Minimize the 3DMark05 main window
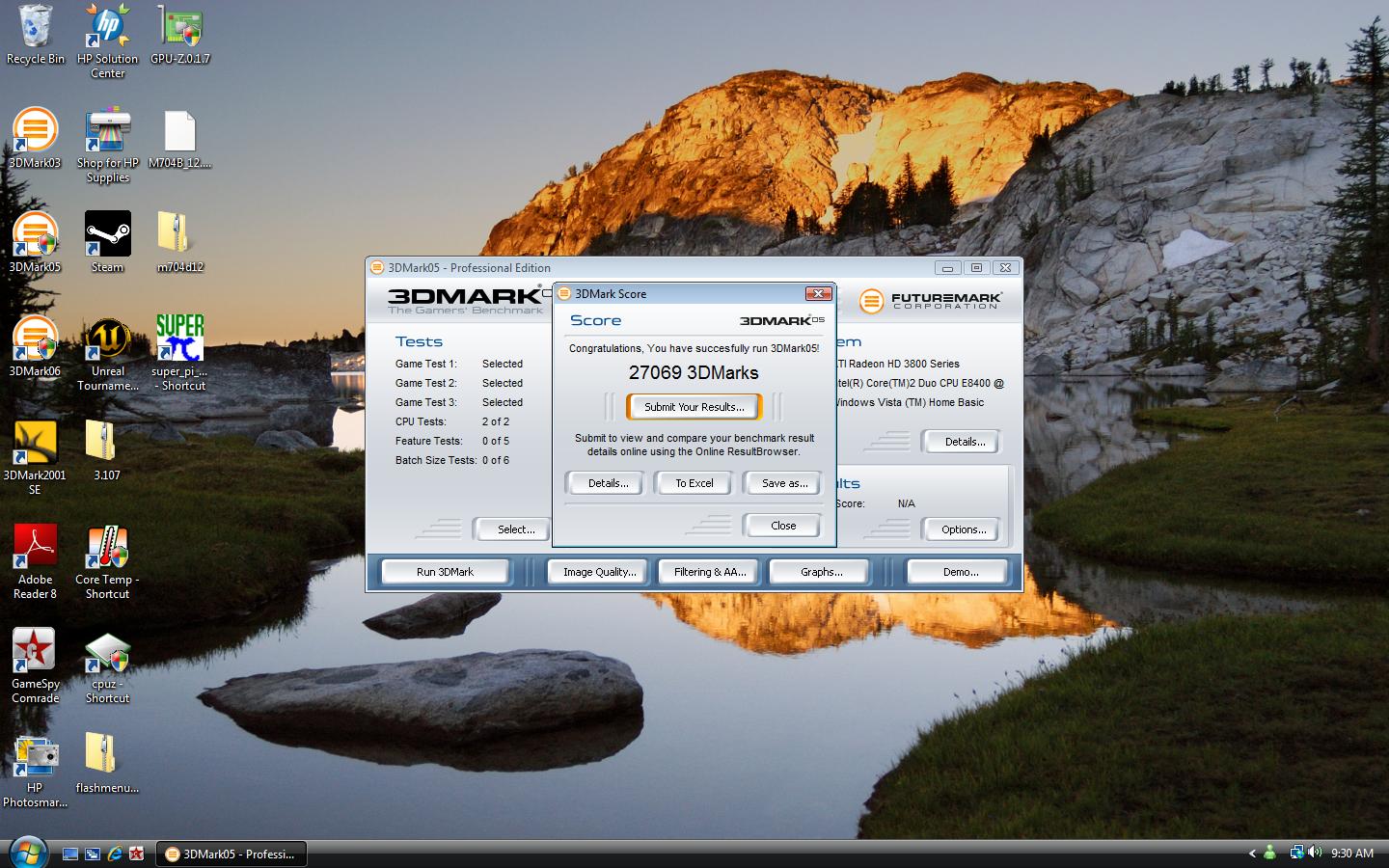1389x868 pixels. point(947,268)
